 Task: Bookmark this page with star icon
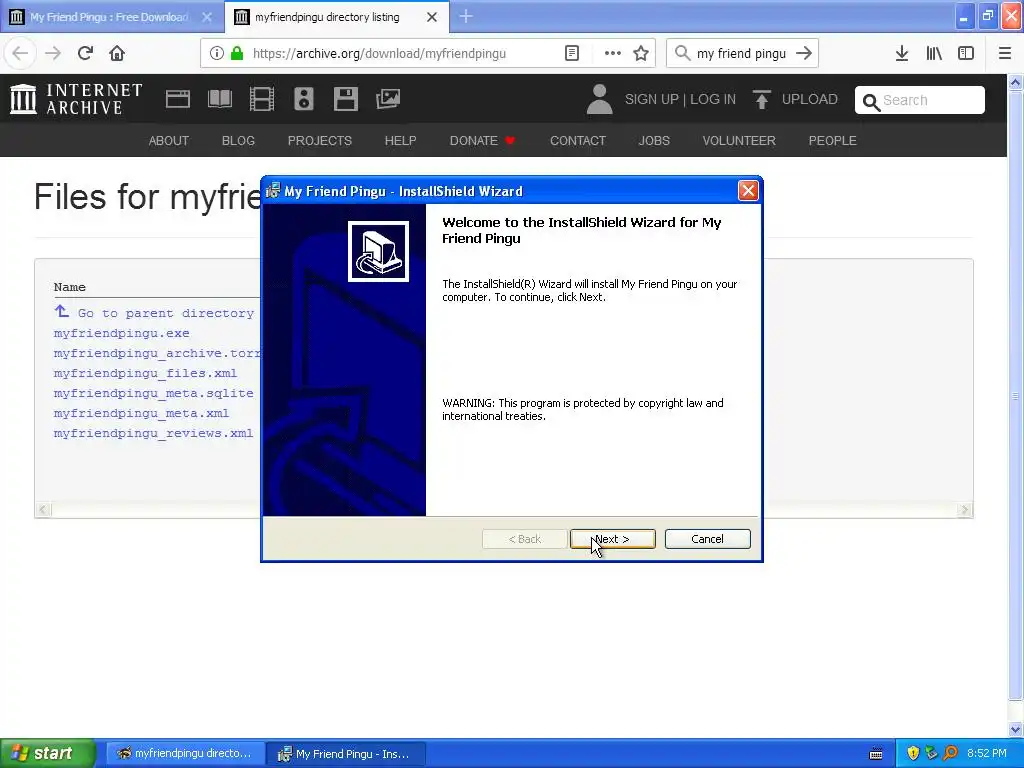click(641, 53)
